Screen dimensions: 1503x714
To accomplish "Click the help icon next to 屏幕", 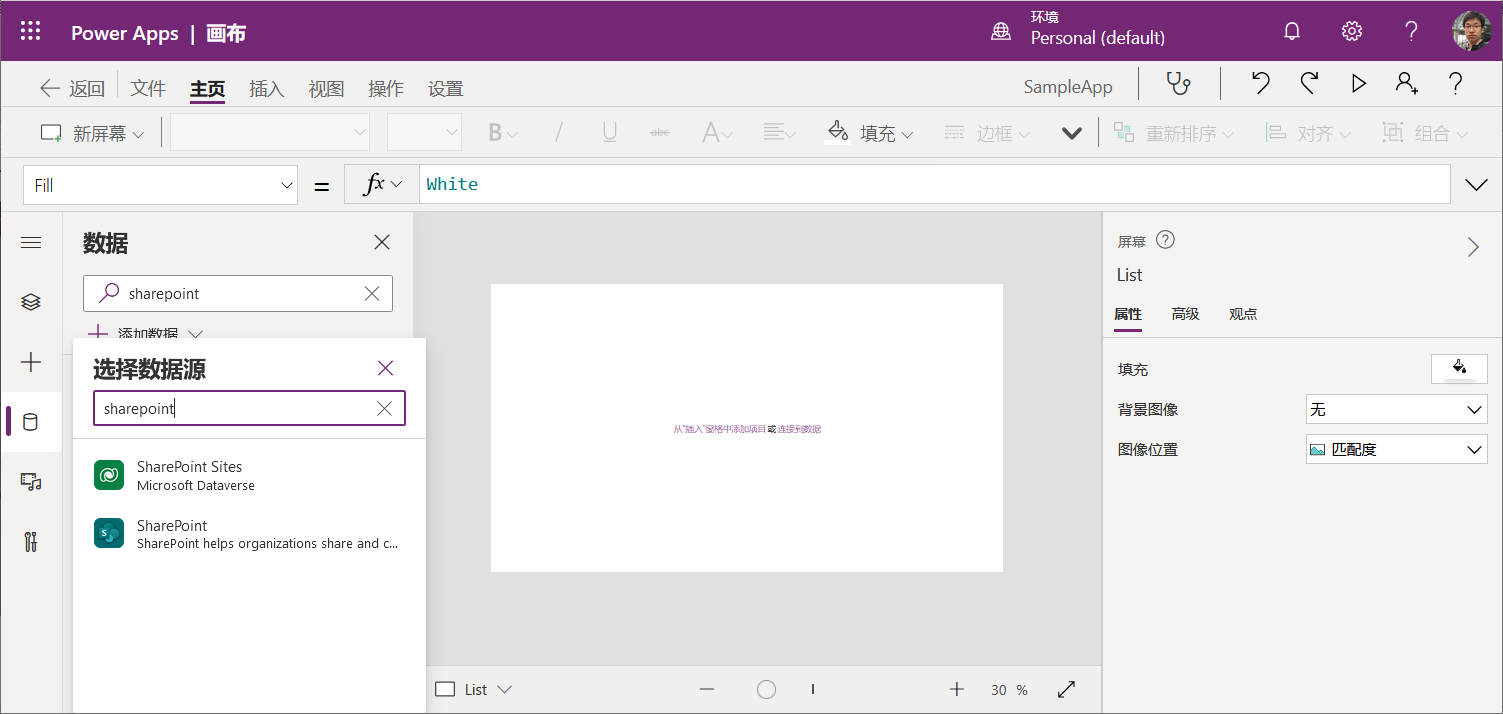I will tap(1165, 240).
